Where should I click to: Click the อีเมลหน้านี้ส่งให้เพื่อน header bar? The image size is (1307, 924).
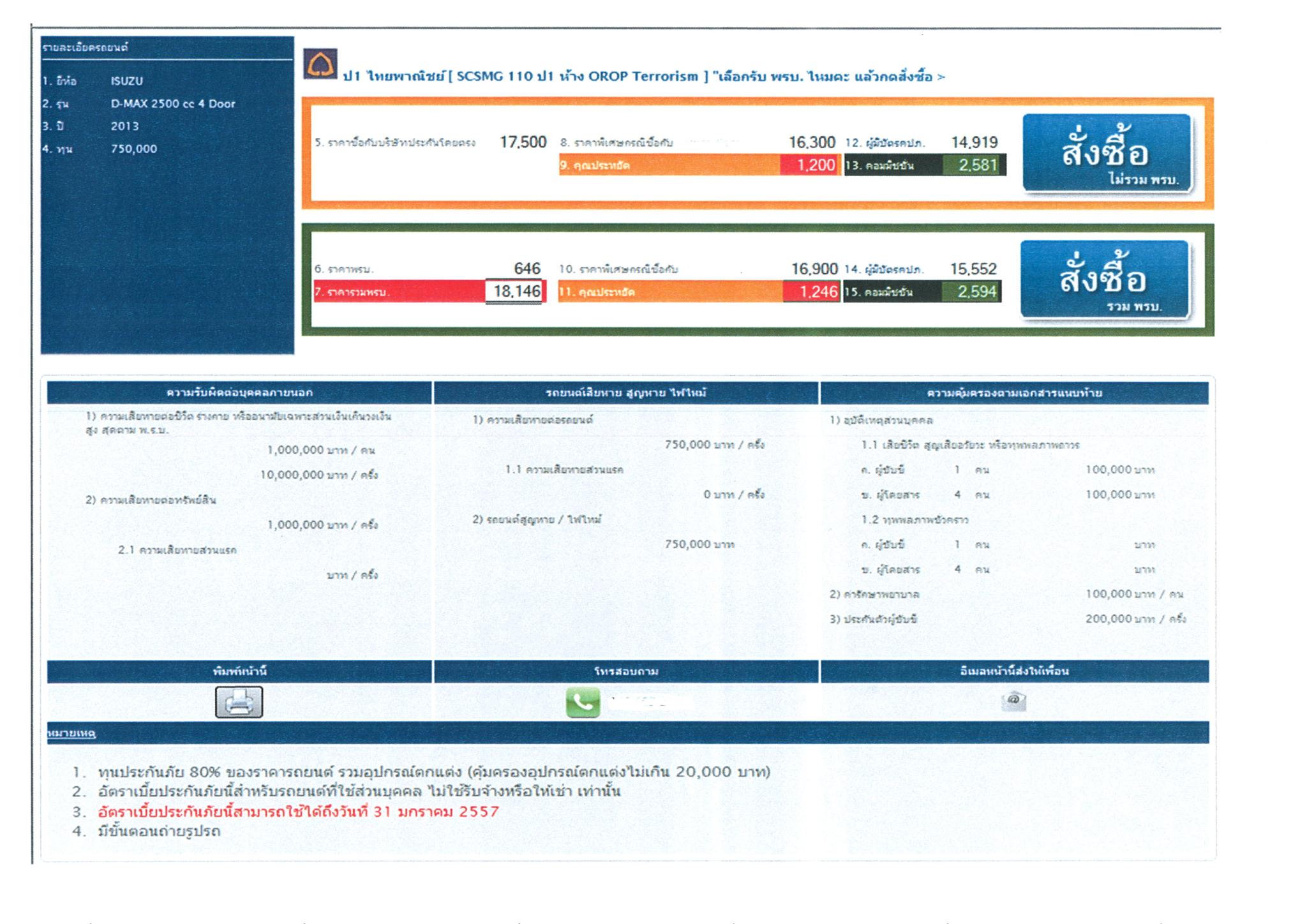(1014, 671)
